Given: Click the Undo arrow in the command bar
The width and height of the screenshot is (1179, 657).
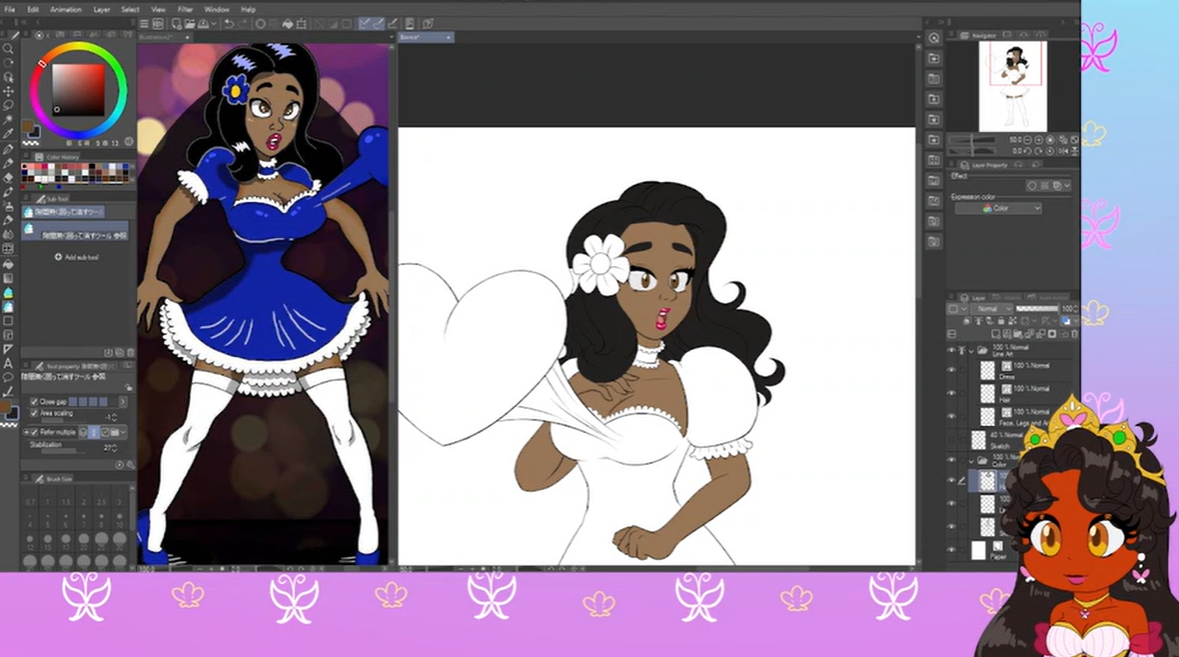Looking at the screenshot, I should (229, 24).
